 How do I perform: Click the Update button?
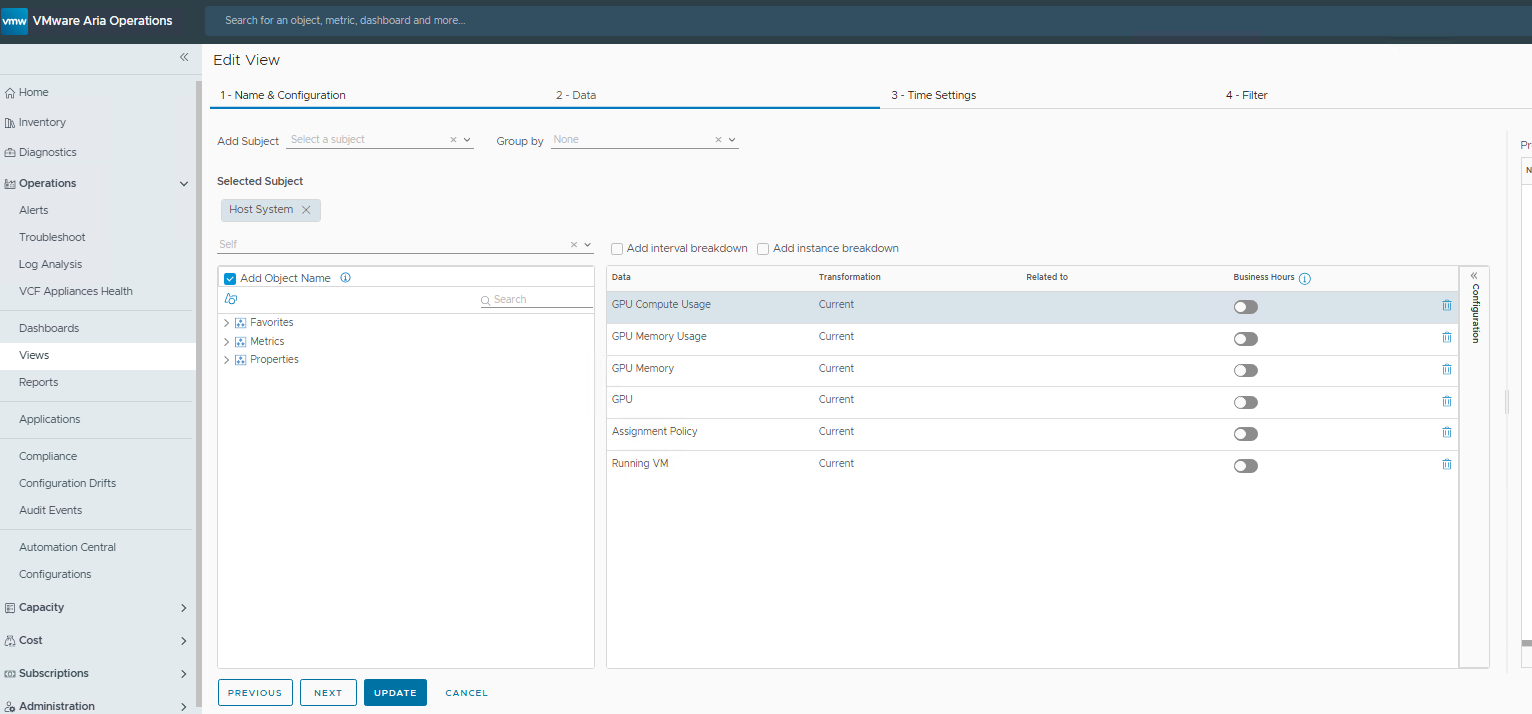[x=395, y=693]
